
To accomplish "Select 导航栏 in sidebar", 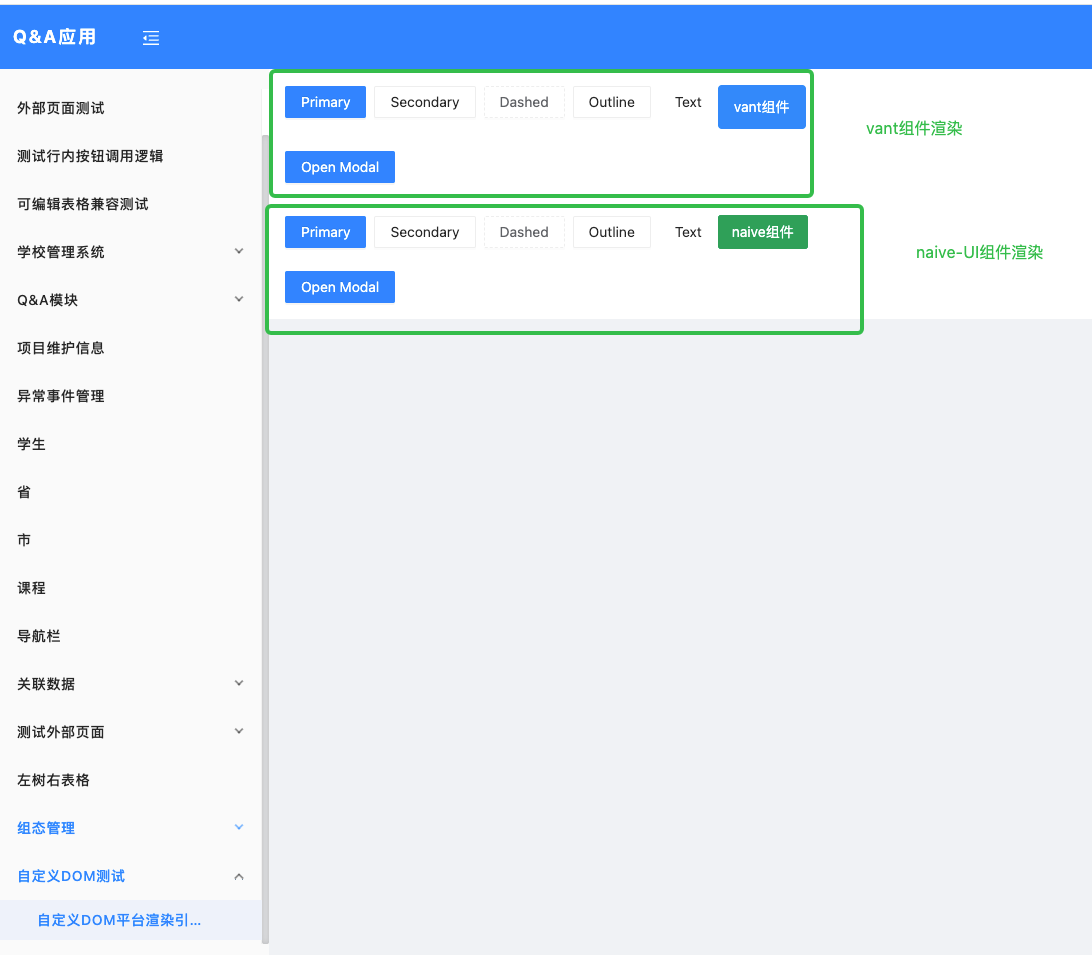I will click(x=38, y=636).
